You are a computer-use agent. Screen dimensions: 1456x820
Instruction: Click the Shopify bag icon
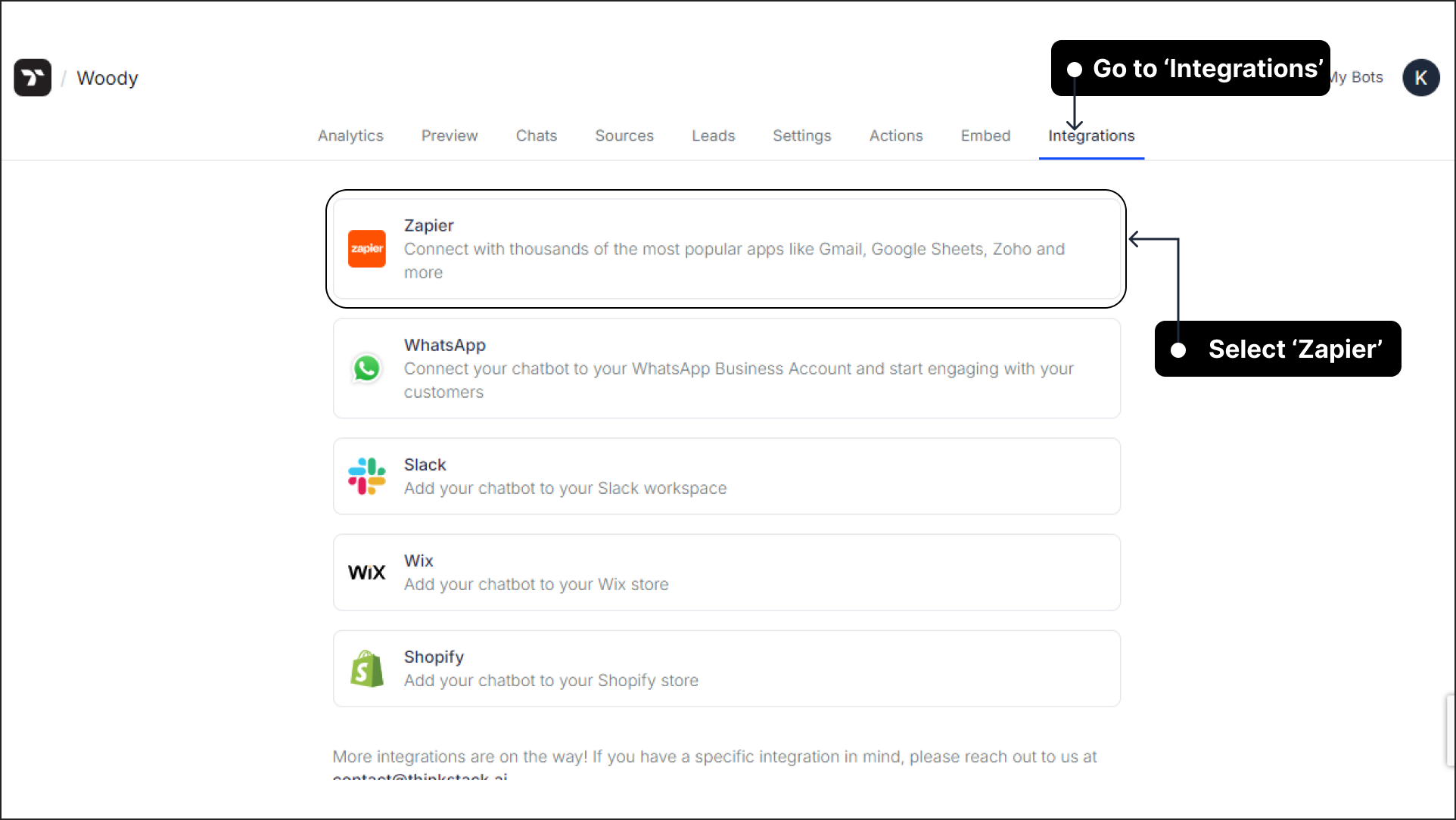[367, 669]
